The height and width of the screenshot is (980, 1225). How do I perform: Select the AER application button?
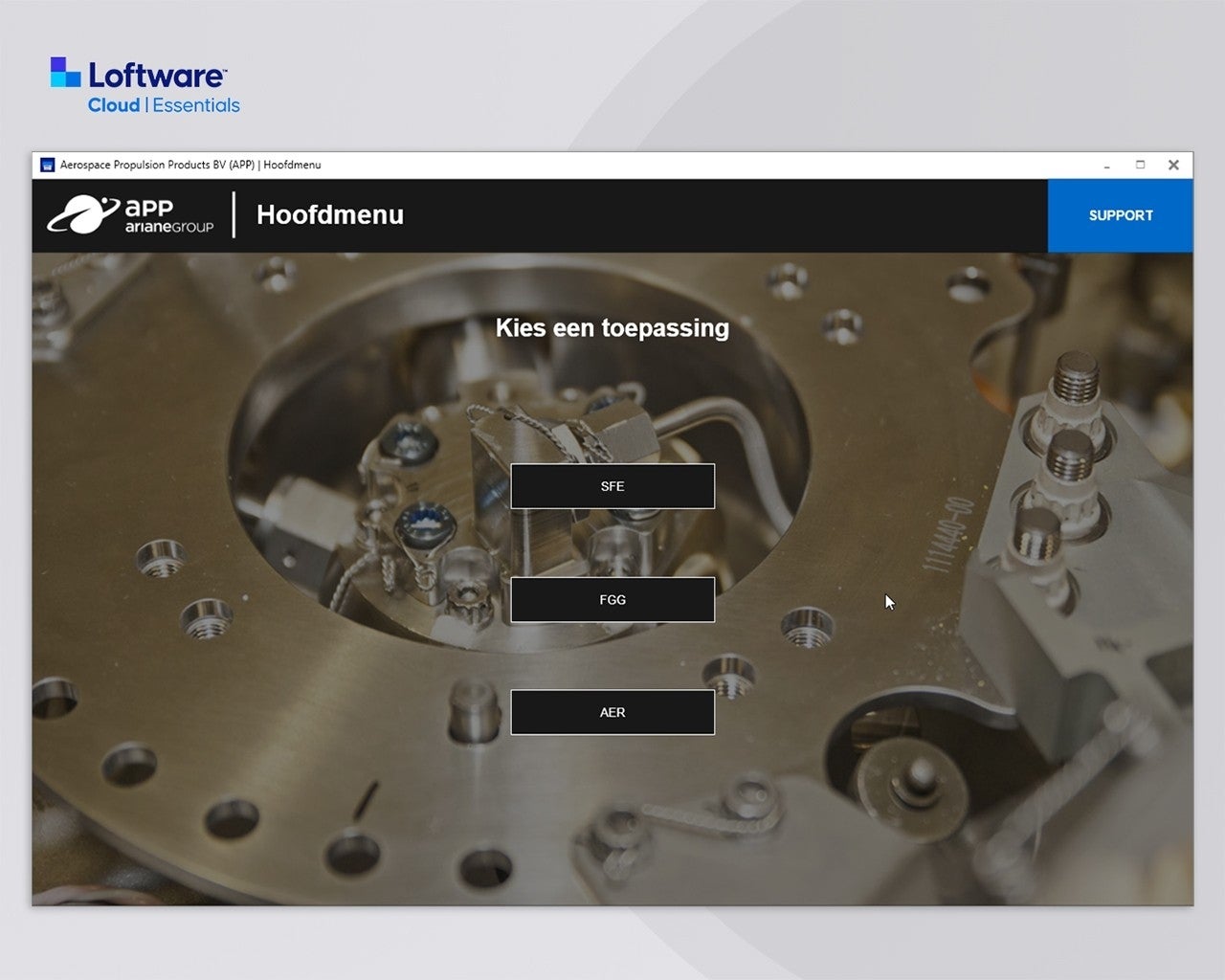612,712
